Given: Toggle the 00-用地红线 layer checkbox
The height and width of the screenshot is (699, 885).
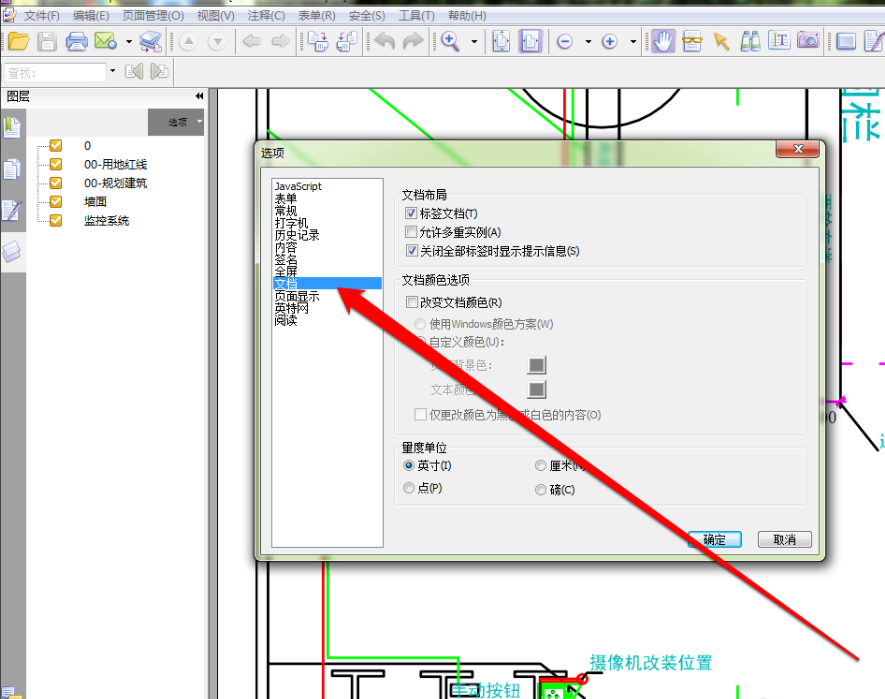Looking at the screenshot, I should point(56,164).
